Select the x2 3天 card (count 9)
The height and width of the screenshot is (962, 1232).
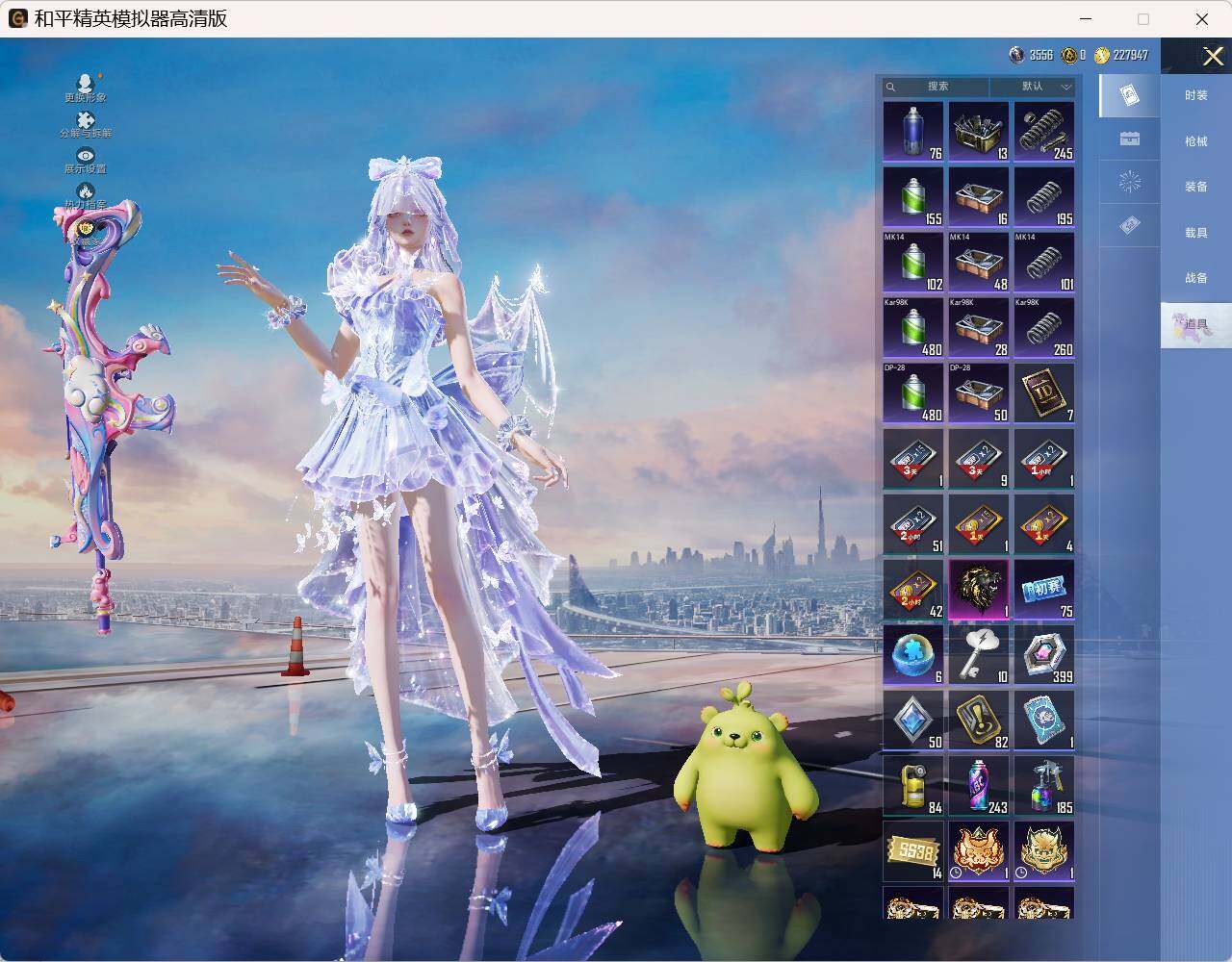[979, 458]
